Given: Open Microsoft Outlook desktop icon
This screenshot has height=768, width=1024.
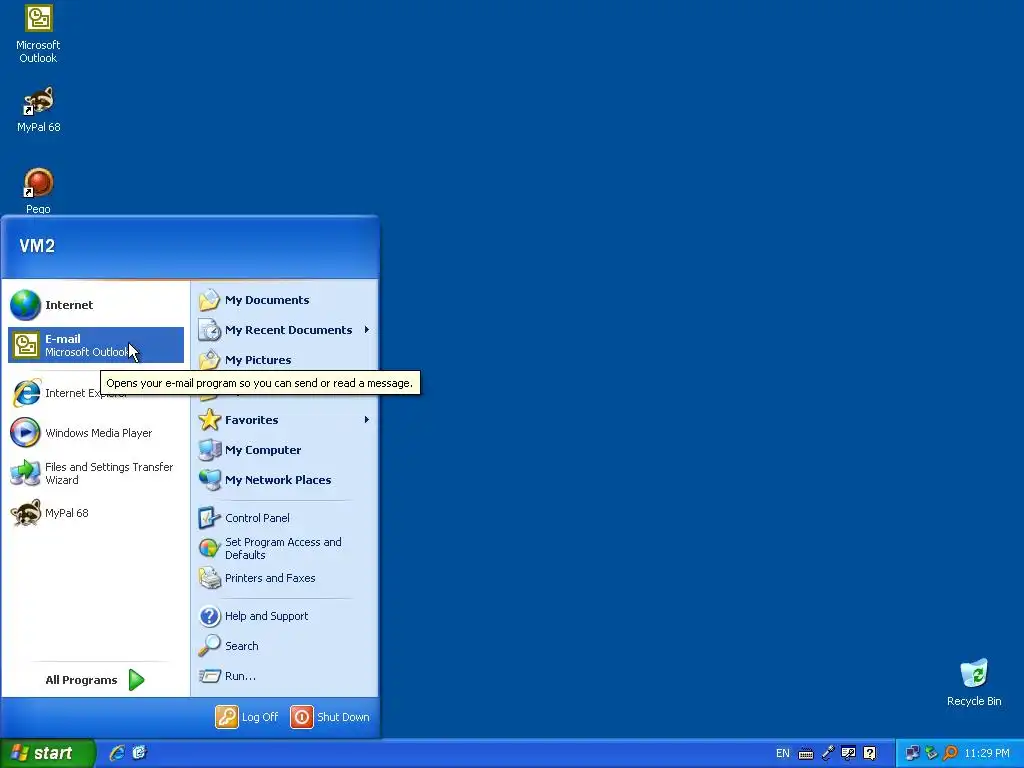Looking at the screenshot, I should [x=38, y=34].
